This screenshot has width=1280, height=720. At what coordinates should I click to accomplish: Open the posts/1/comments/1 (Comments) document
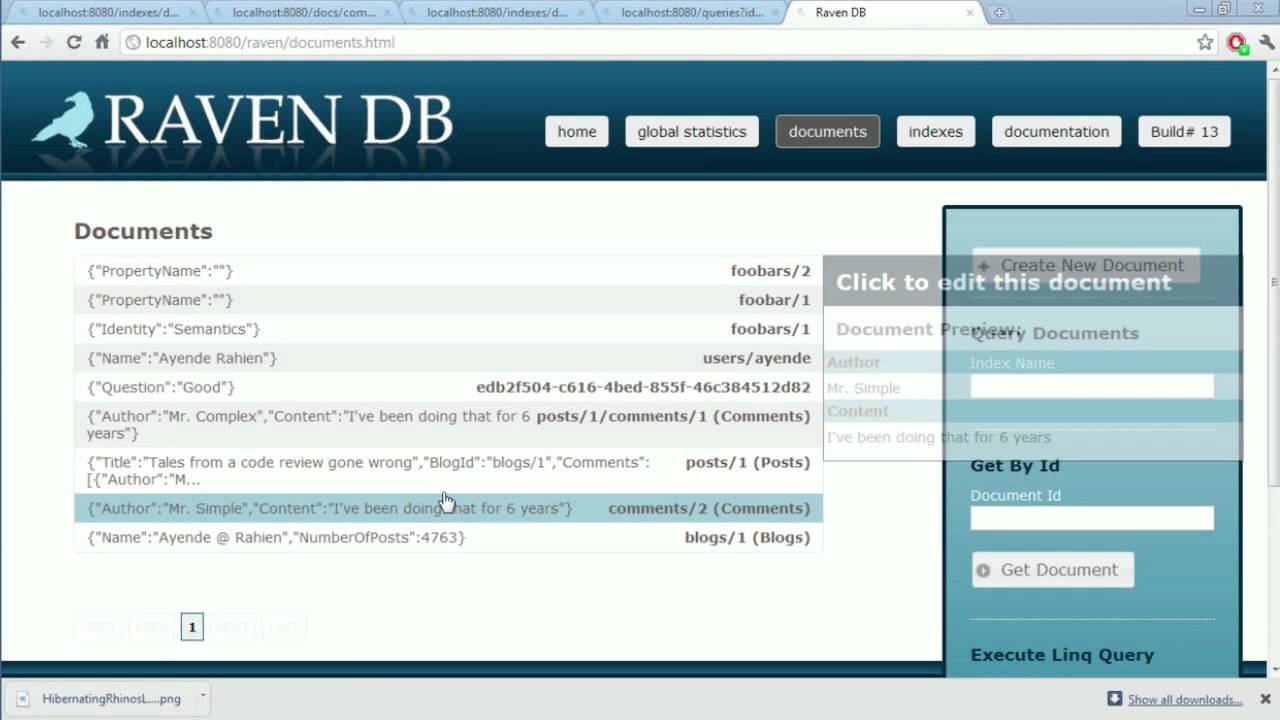pos(448,424)
